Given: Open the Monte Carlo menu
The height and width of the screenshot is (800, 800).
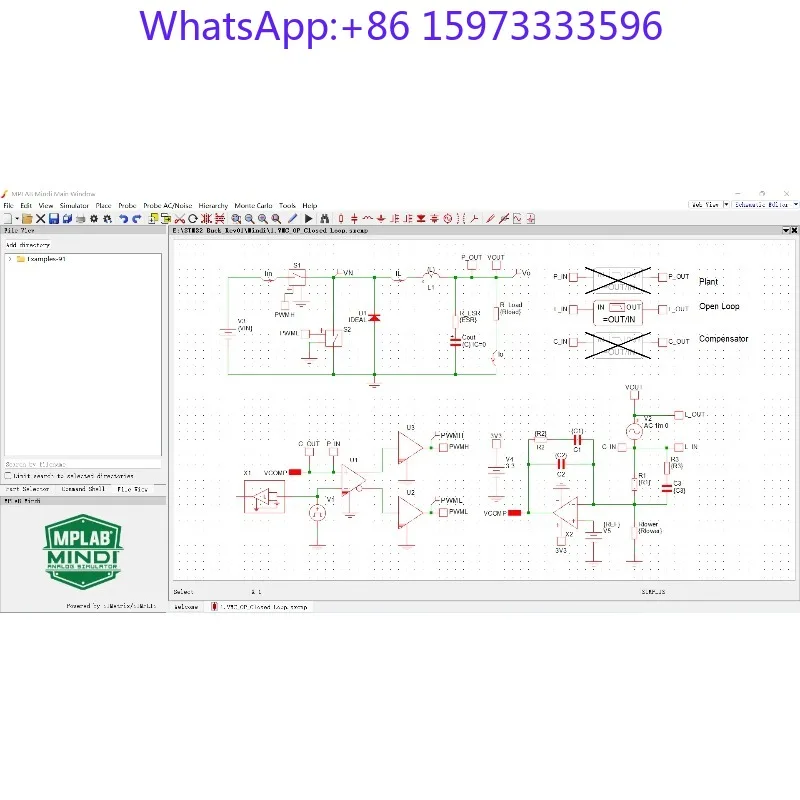Looking at the screenshot, I should 254,206.
